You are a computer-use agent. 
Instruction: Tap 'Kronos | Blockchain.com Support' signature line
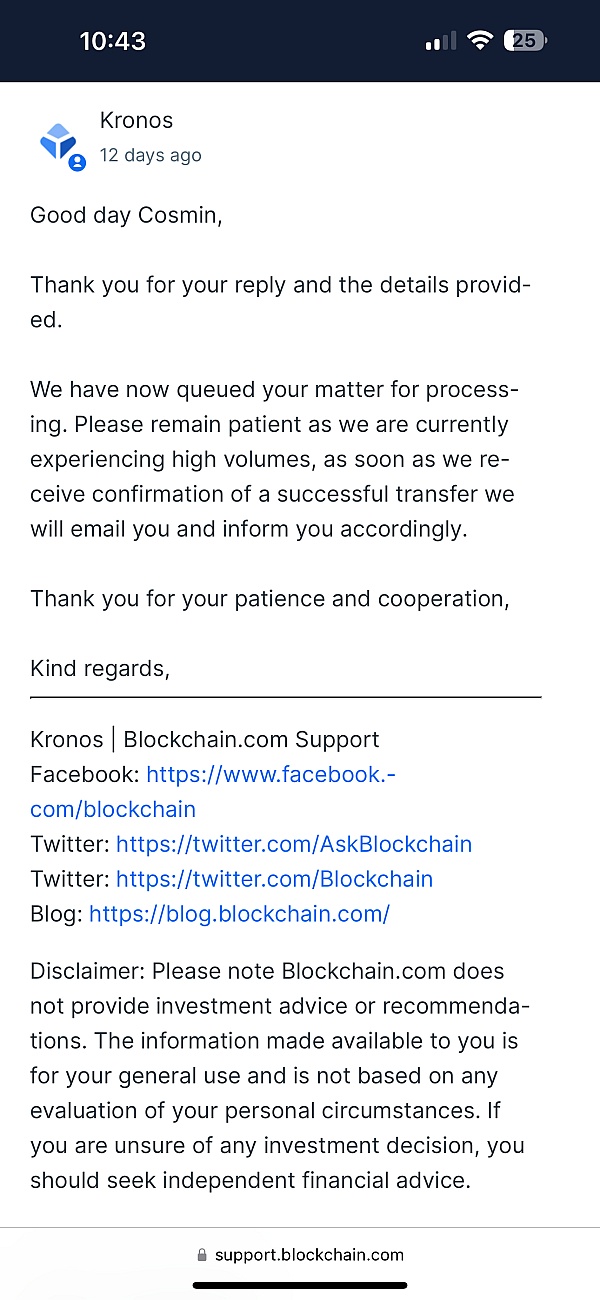pos(205,740)
